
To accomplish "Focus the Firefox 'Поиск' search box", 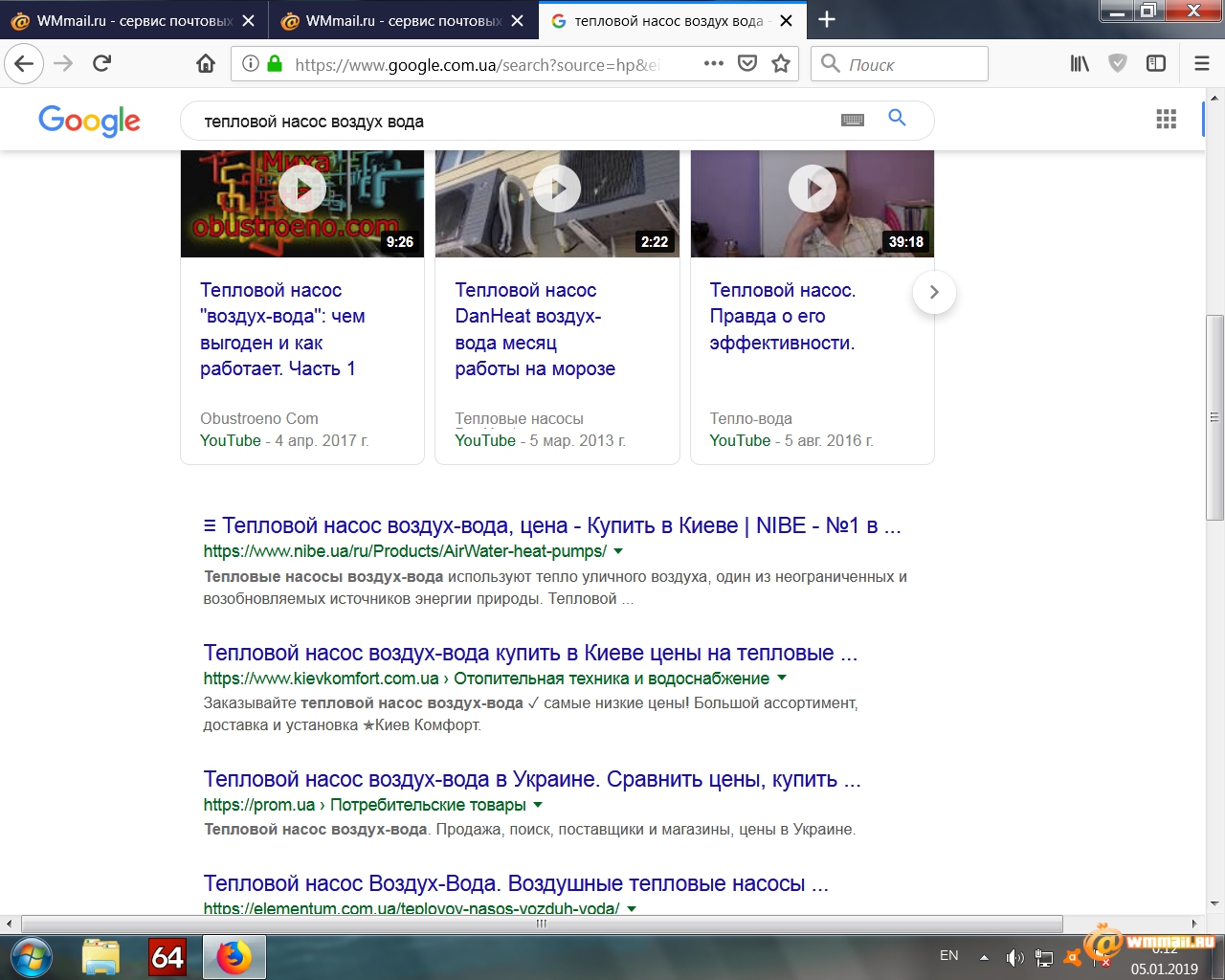I will point(900,64).
